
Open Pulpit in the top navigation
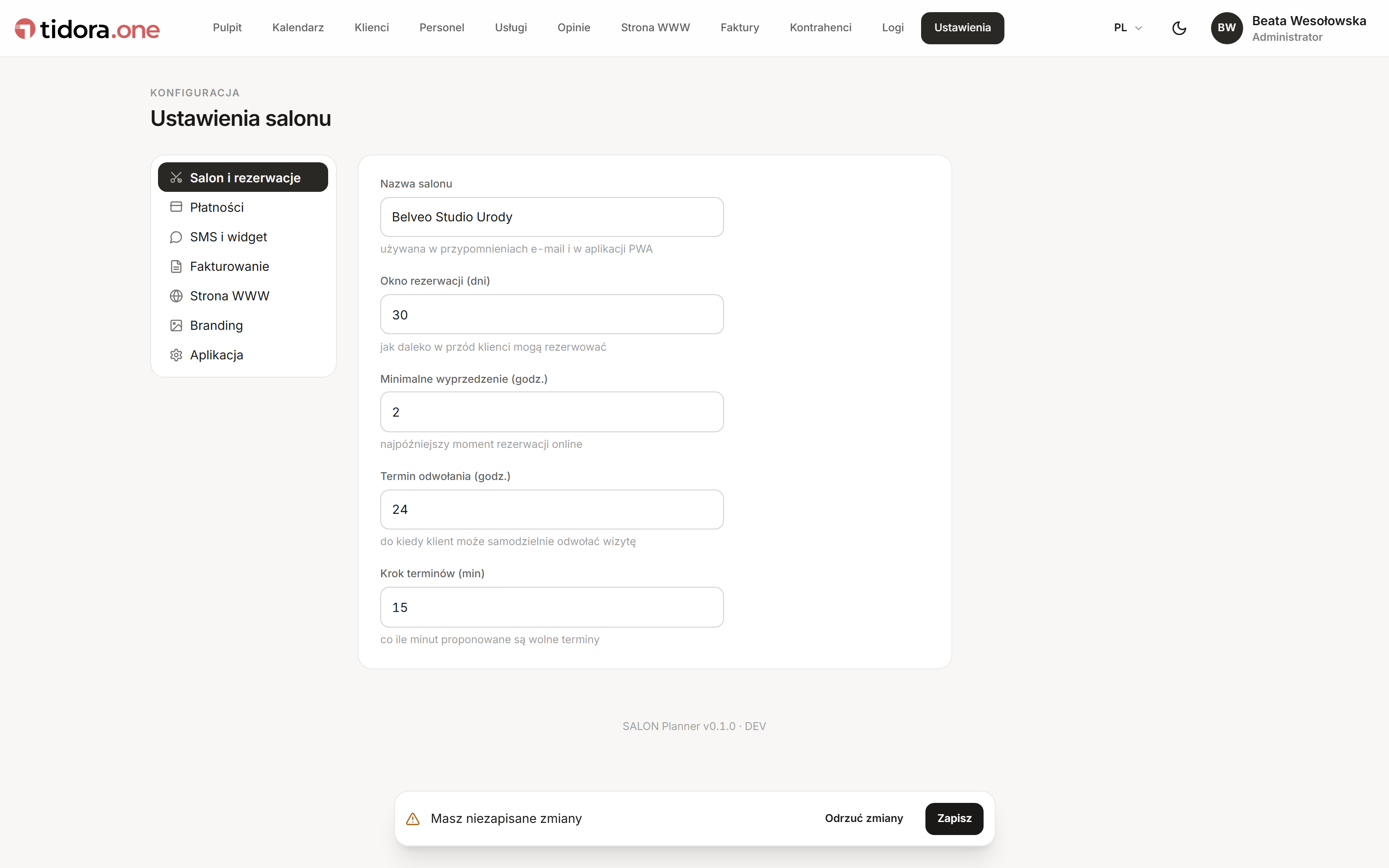point(227,27)
